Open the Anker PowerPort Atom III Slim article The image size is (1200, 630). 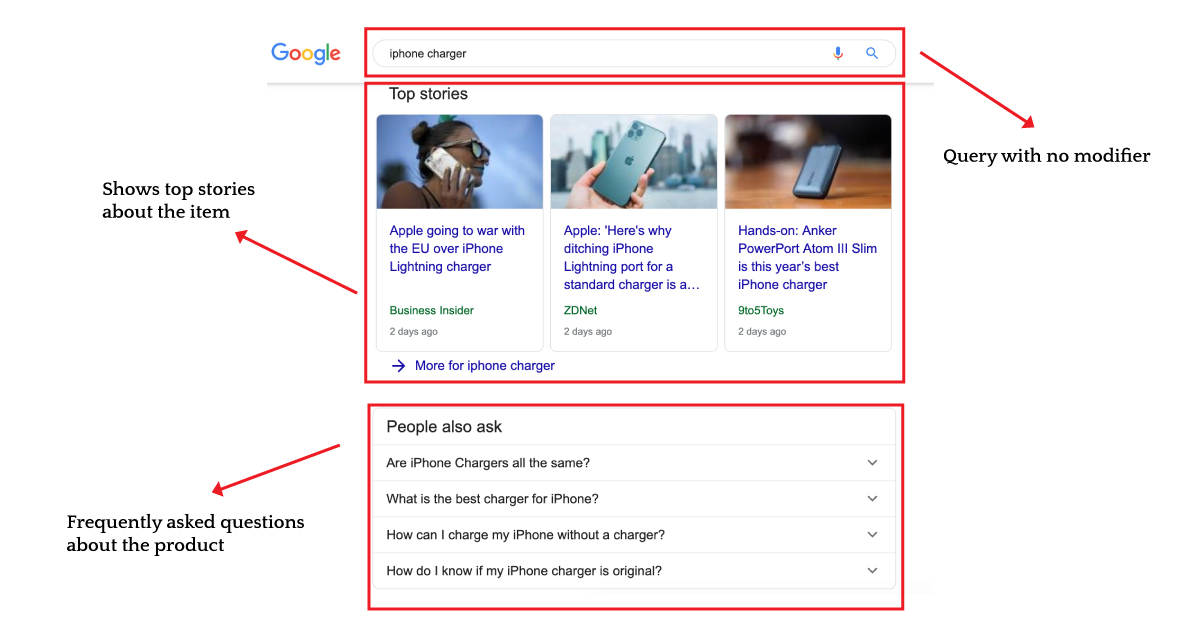807,258
